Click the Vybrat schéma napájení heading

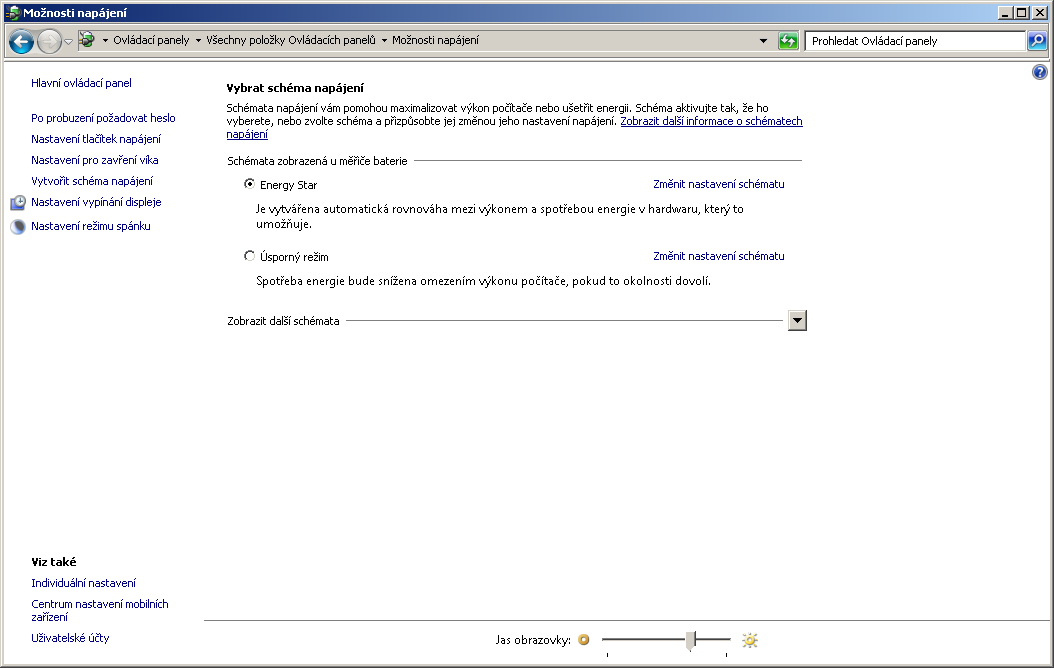click(295, 88)
